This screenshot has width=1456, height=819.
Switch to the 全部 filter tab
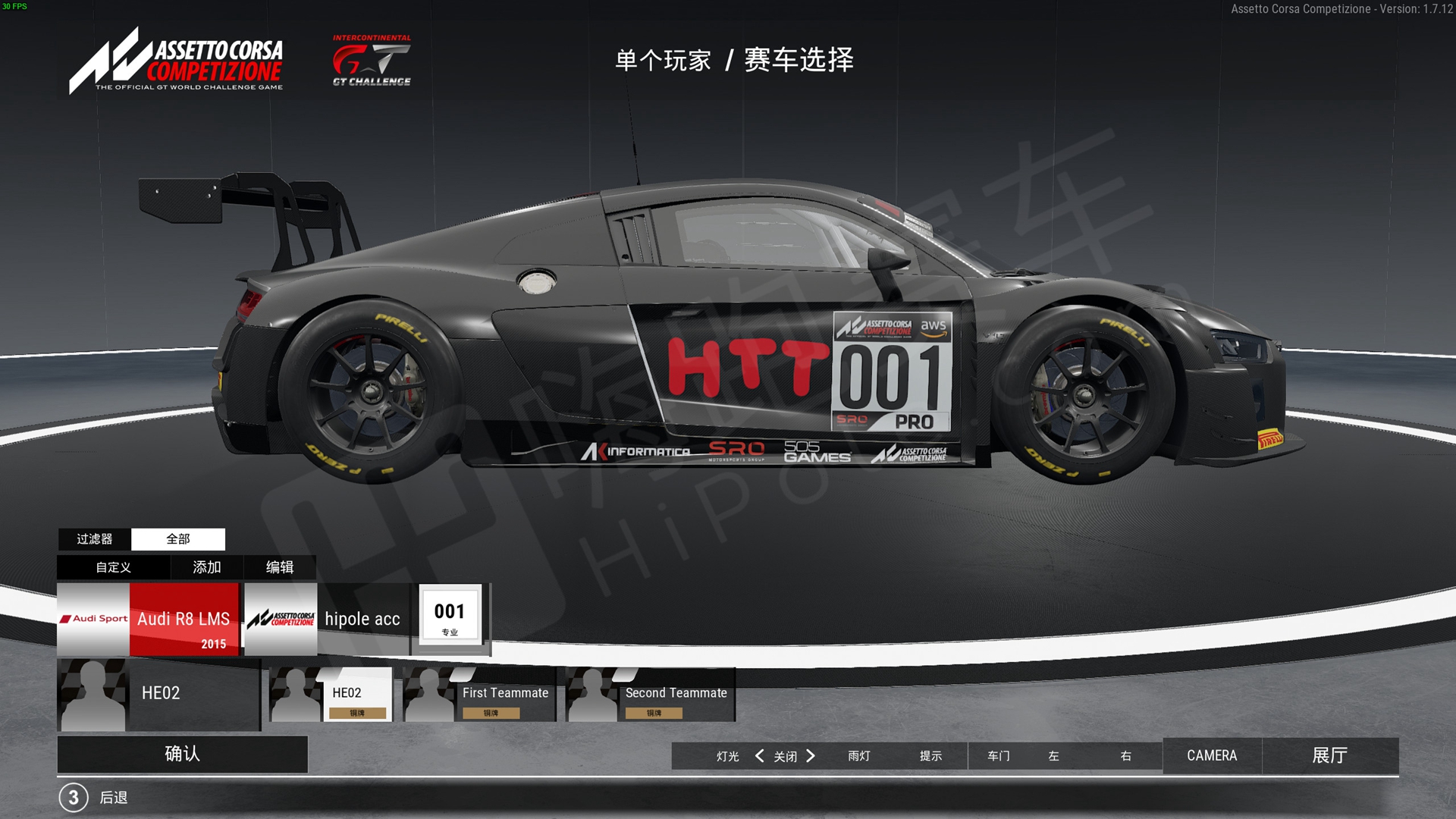pos(178,539)
